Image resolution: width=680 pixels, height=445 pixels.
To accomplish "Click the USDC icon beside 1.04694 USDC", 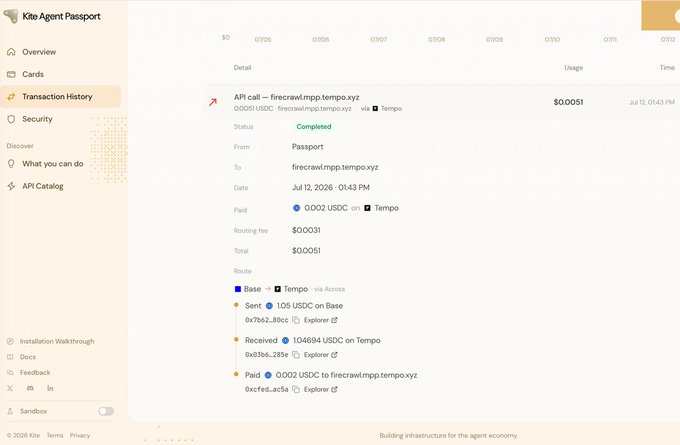I will 285,340.
